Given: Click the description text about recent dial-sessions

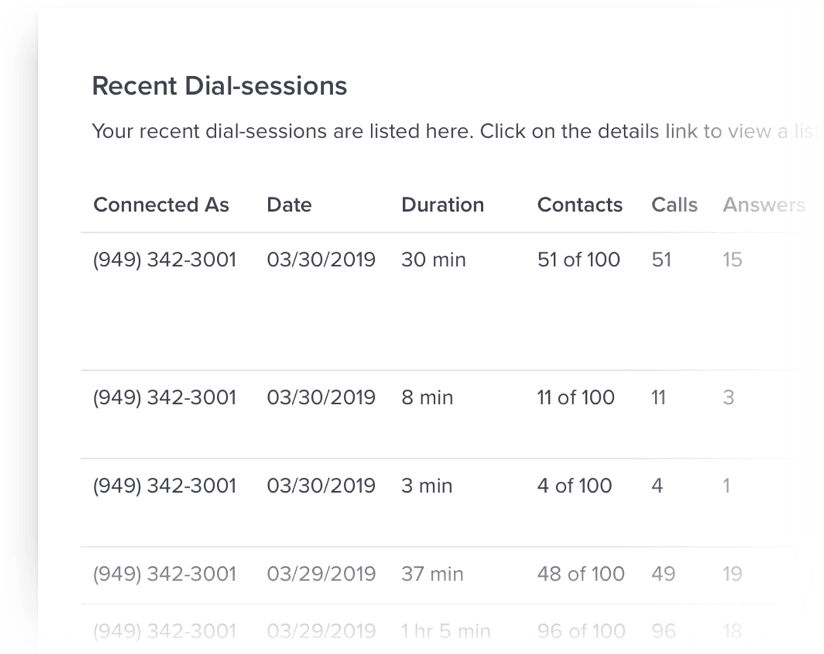Looking at the screenshot, I should pyautogui.click(x=455, y=131).
